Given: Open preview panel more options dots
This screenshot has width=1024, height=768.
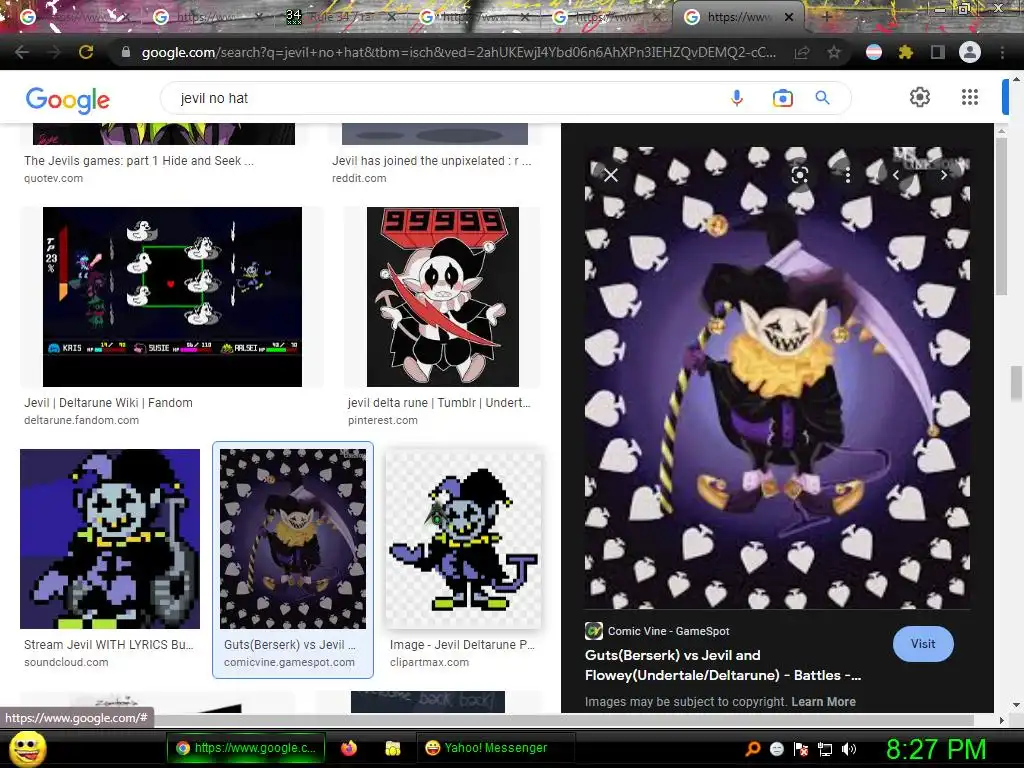Looking at the screenshot, I should point(848,175).
